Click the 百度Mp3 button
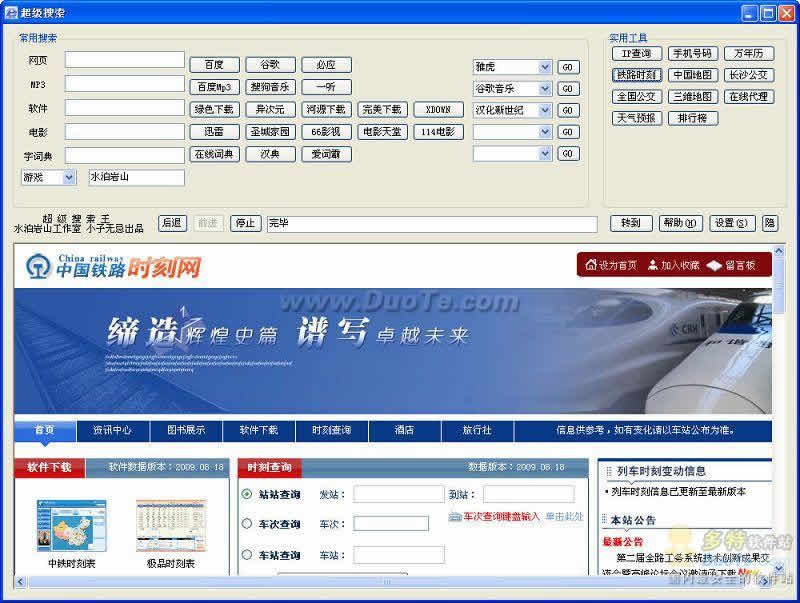800x603 pixels. pos(214,87)
